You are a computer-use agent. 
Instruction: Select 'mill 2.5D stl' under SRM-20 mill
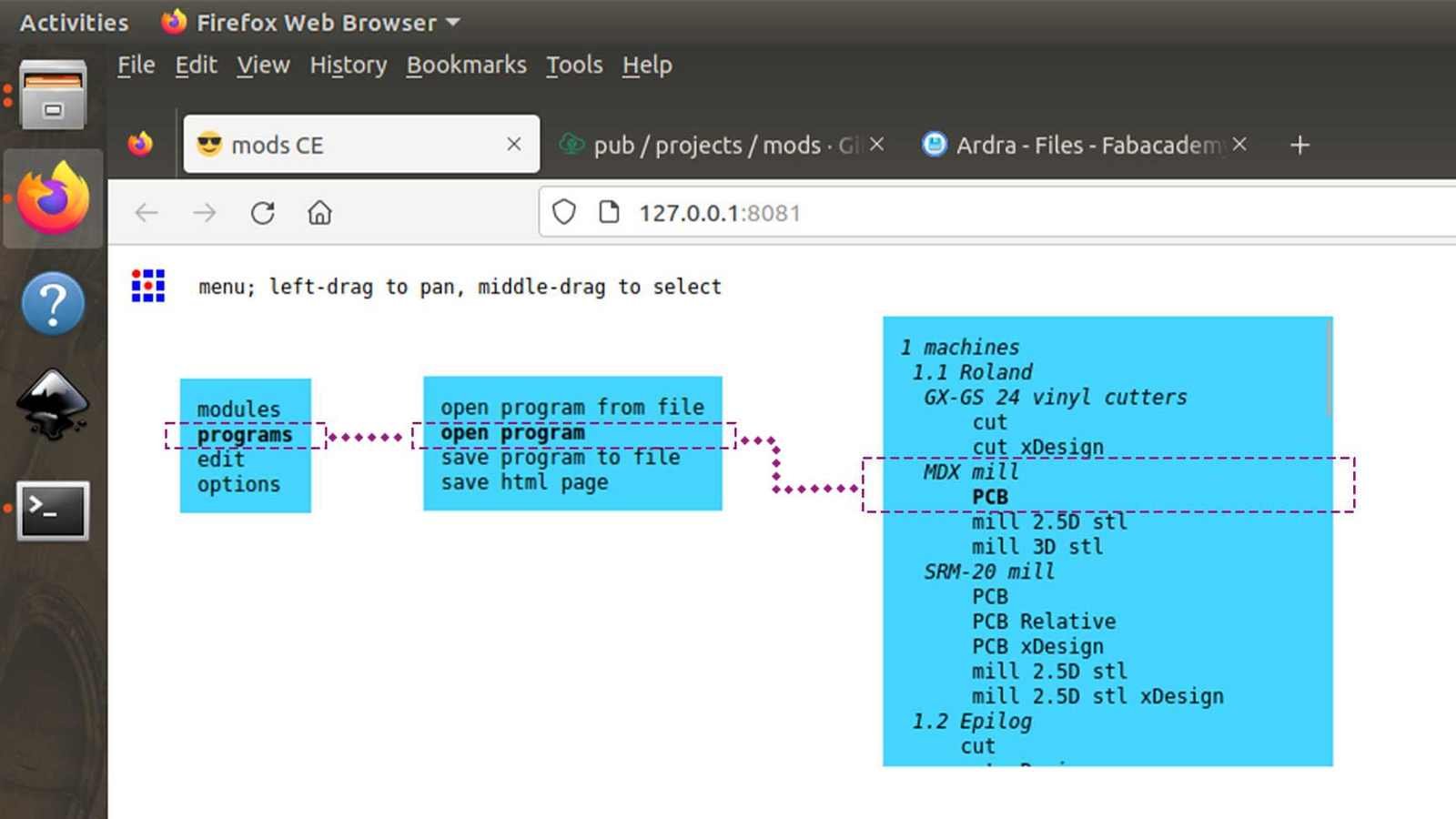(1049, 672)
